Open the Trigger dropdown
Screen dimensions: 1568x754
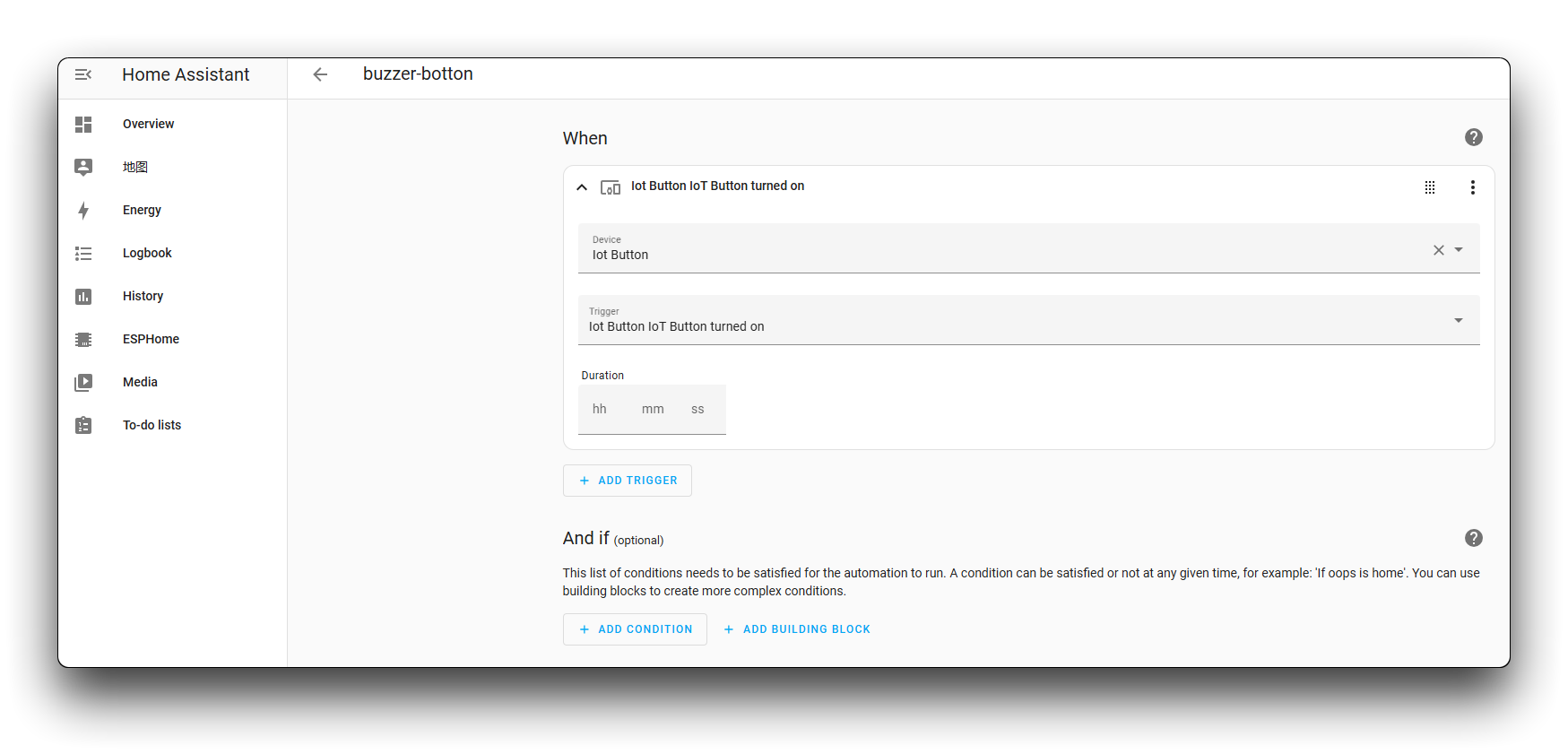click(x=1028, y=320)
